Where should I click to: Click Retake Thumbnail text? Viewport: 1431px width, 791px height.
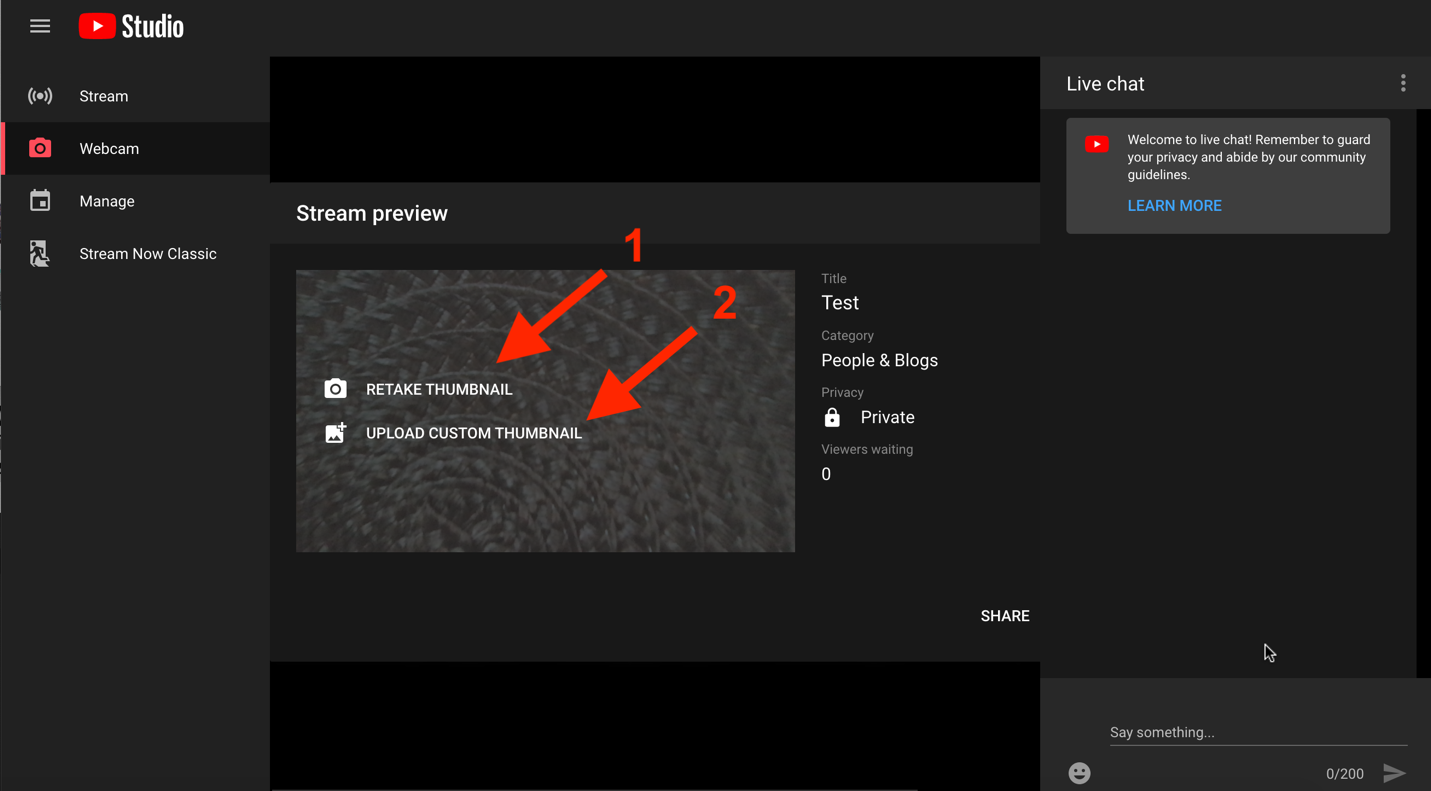[439, 389]
